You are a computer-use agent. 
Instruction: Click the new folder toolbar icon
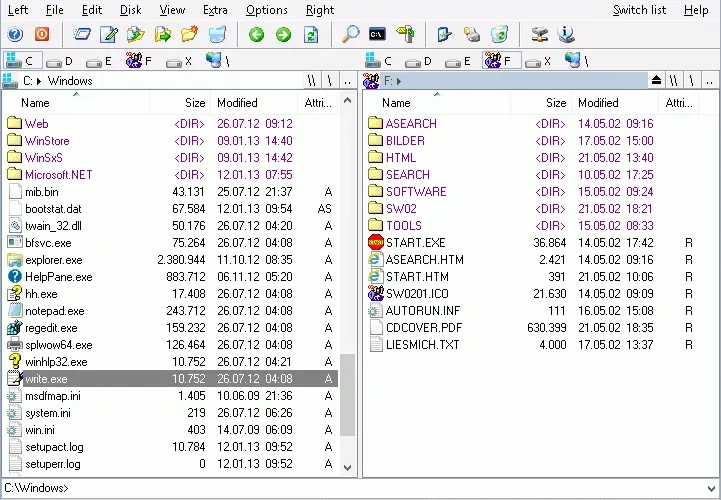pyautogui.click(x=189, y=34)
